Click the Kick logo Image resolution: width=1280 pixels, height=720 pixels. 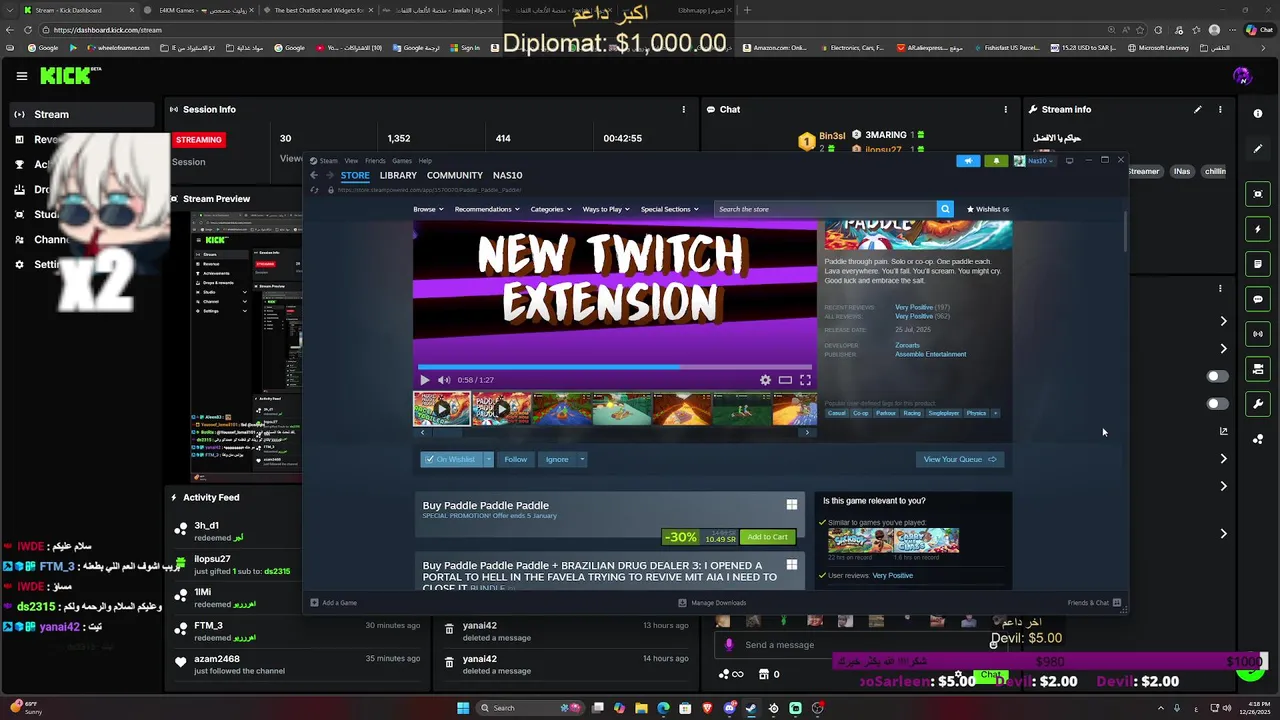[70, 76]
